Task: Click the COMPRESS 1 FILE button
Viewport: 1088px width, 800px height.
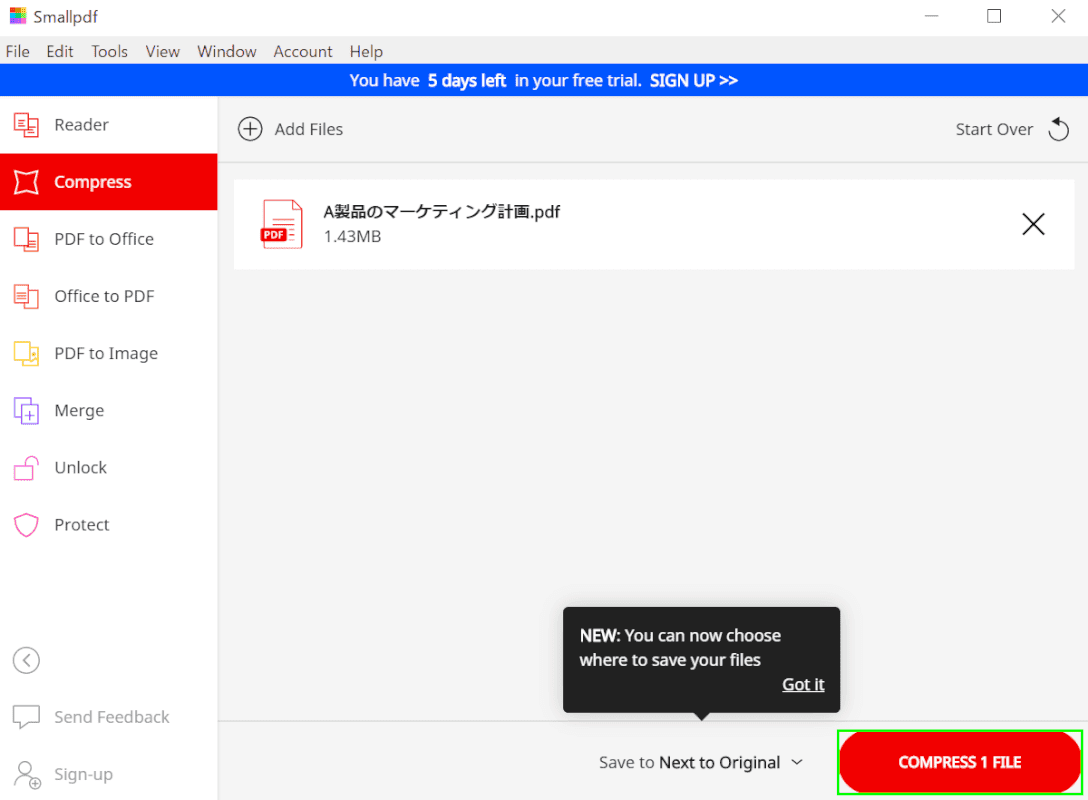Action: click(x=960, y=762)
